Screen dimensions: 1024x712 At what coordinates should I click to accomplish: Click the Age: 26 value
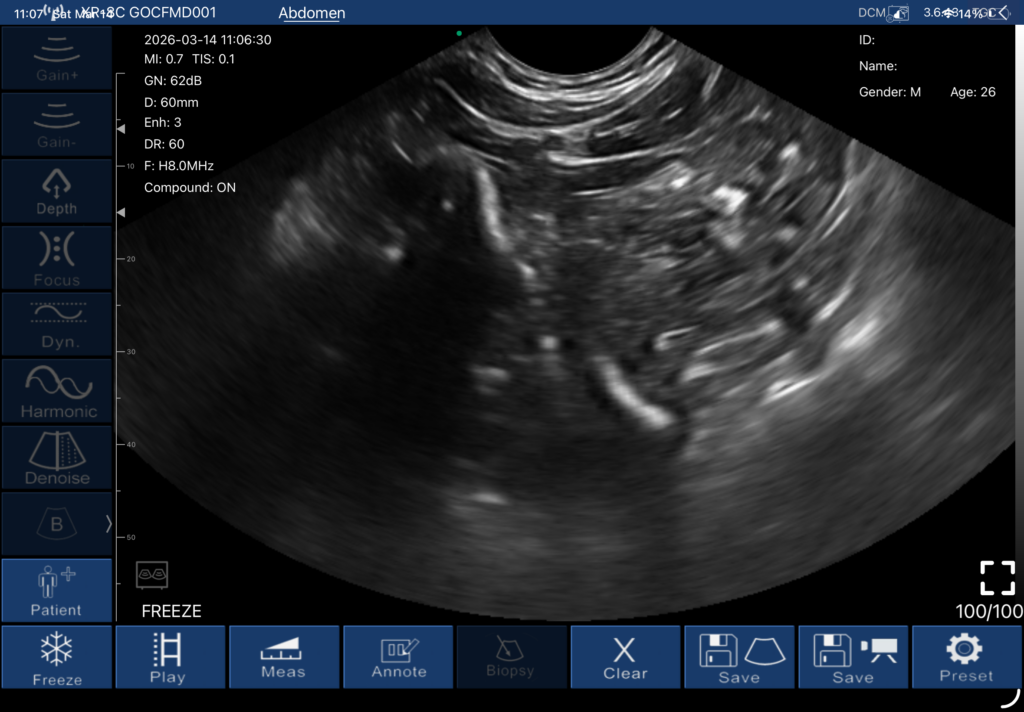(x=973, y=92)
